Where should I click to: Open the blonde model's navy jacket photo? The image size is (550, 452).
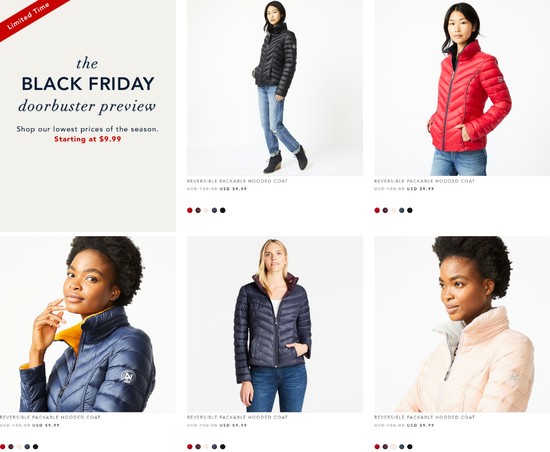(275, 324)
